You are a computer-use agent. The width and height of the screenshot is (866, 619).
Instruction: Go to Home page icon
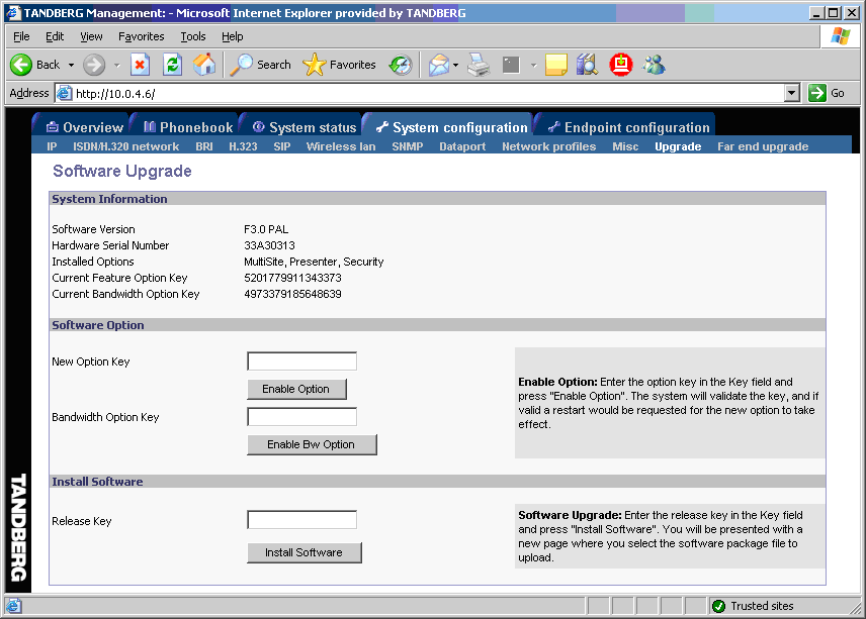[204, 65]
